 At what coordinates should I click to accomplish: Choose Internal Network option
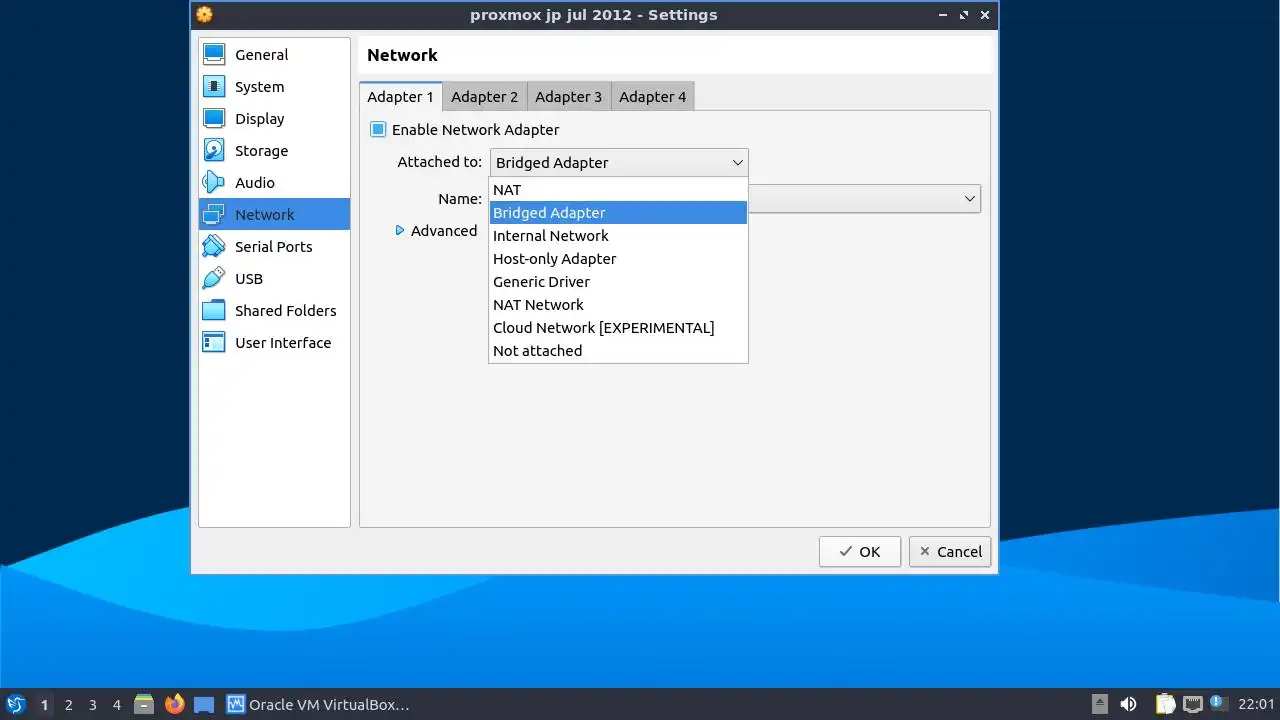coord(618,235)
